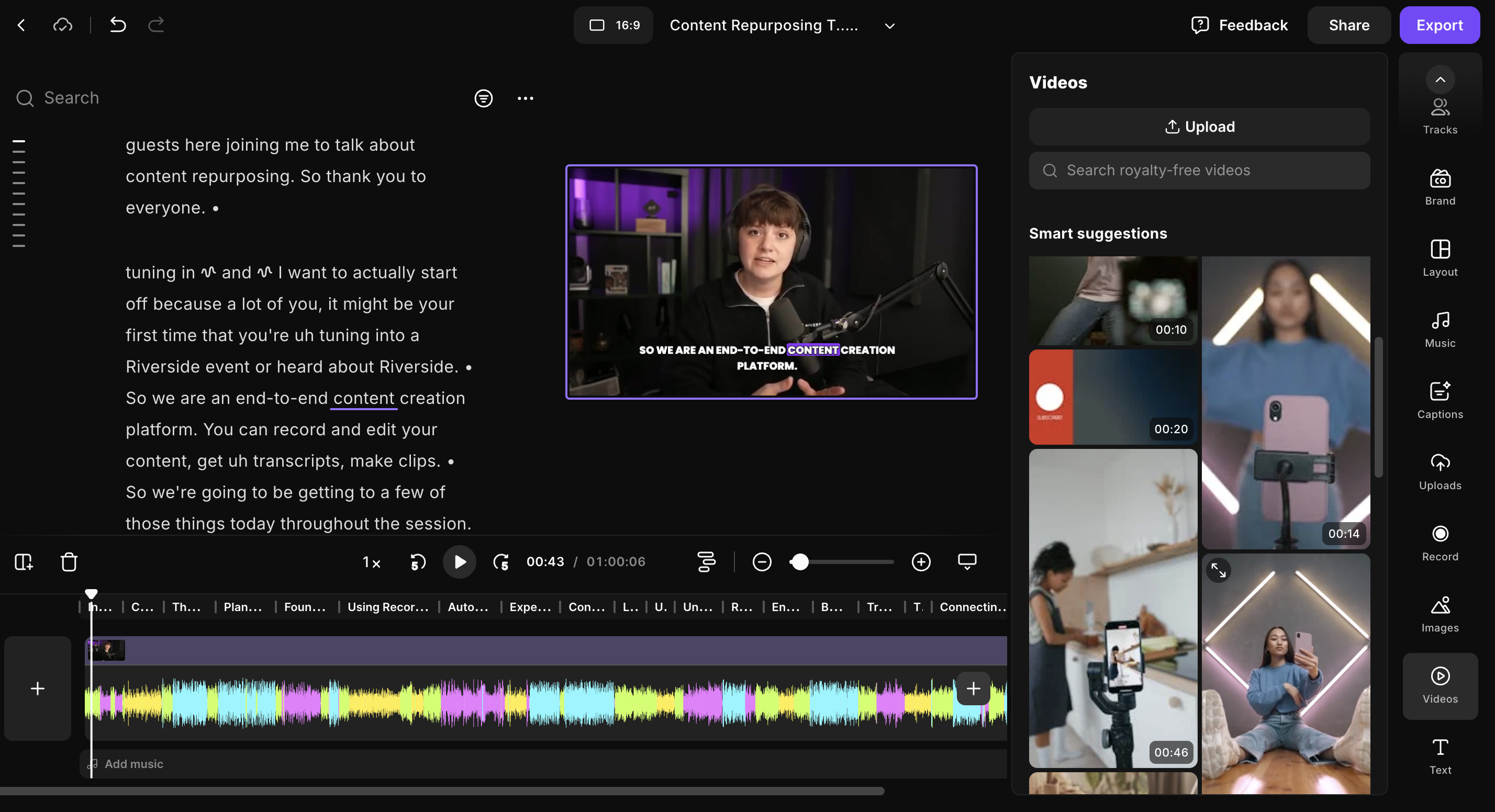
Task: Toggle the timeline tracks view icon
Action: [706, 561]
